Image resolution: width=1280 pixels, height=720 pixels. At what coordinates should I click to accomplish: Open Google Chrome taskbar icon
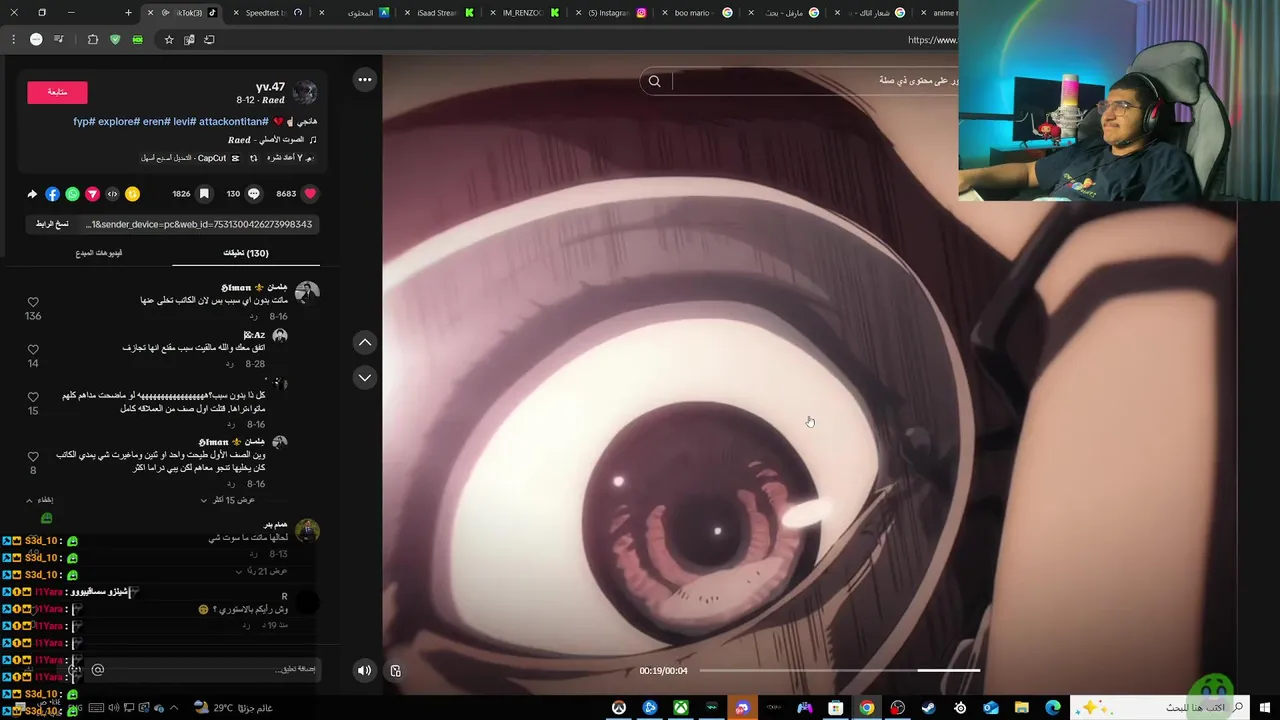tap(866, 708)
